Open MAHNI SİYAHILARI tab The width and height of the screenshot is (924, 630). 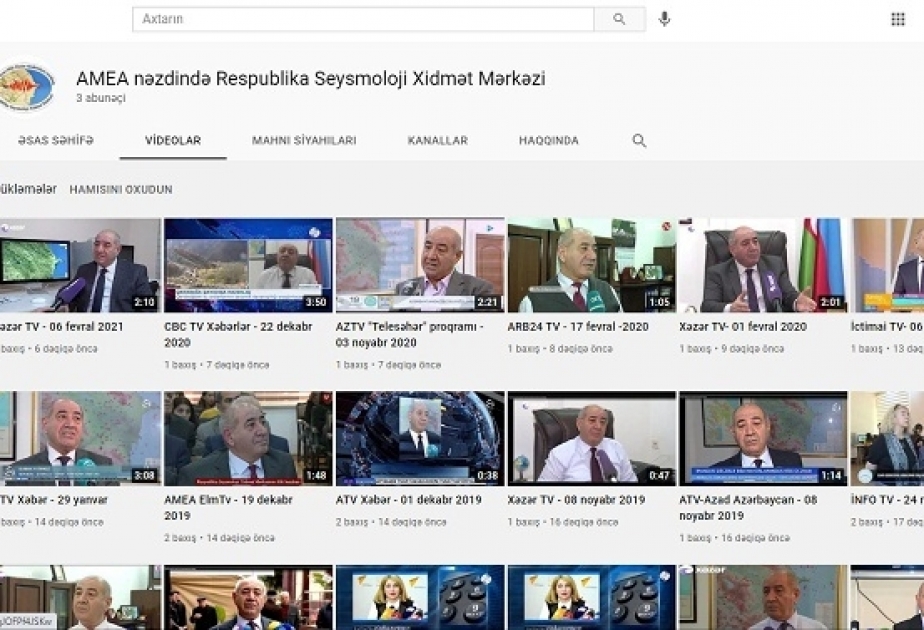click(x=304, y=140)
